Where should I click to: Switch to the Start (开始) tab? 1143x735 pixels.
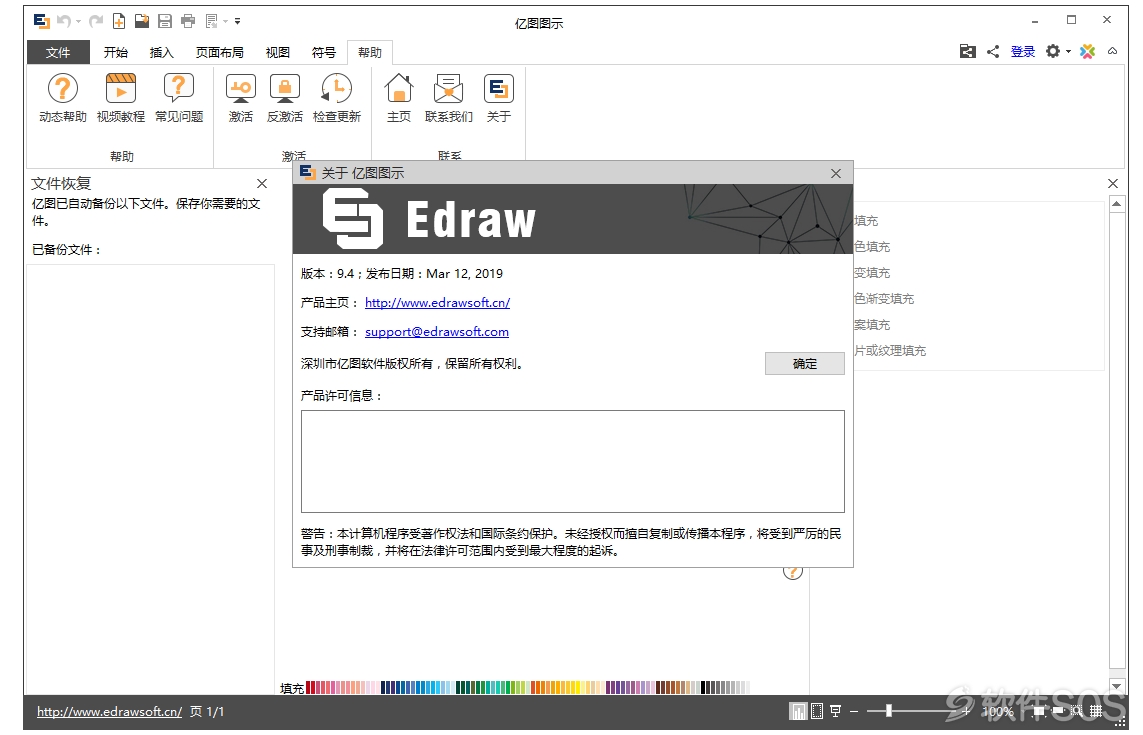pyautogui.click(x=116, y=52)
